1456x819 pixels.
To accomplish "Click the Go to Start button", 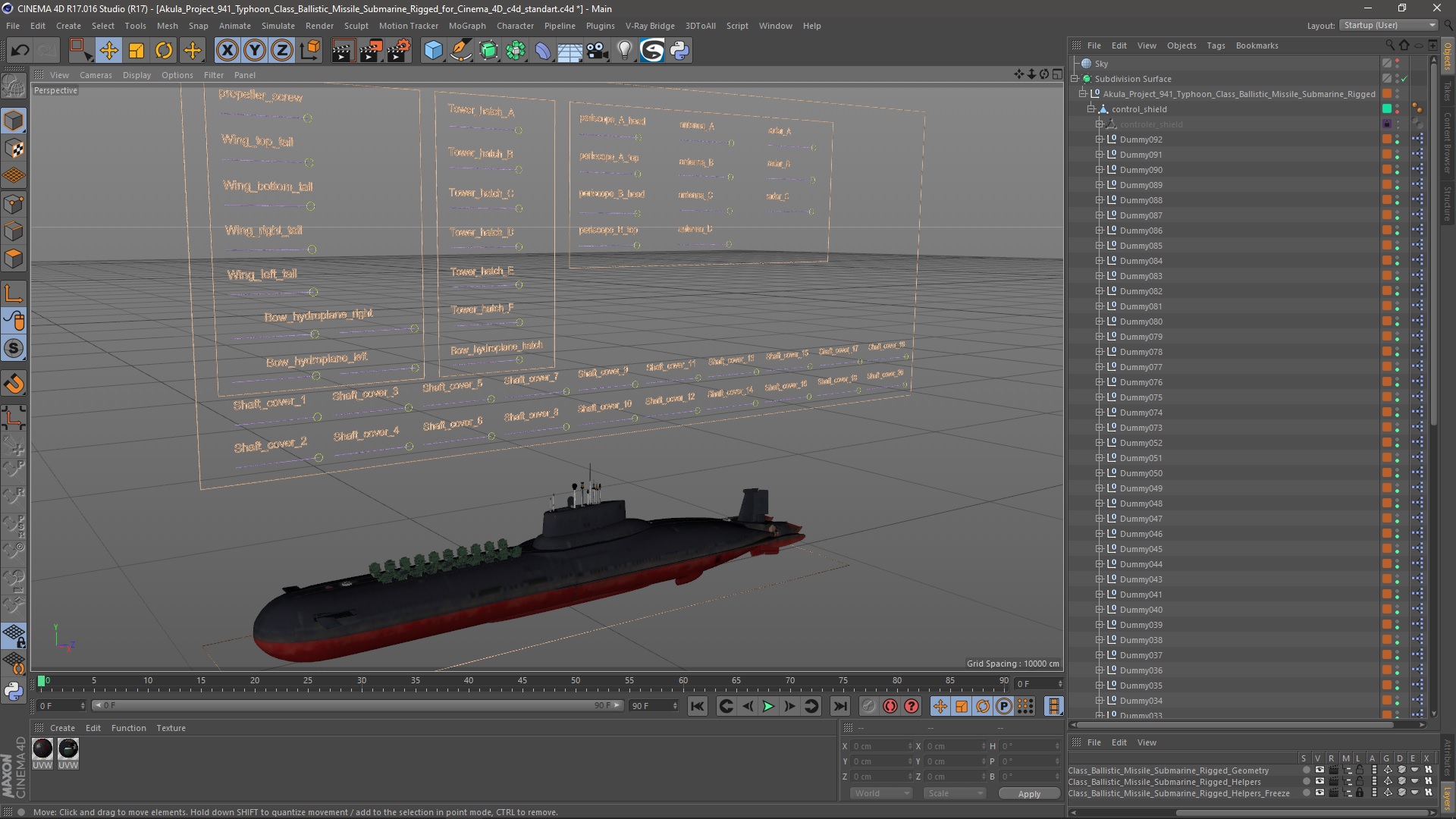I will point(697,706).
